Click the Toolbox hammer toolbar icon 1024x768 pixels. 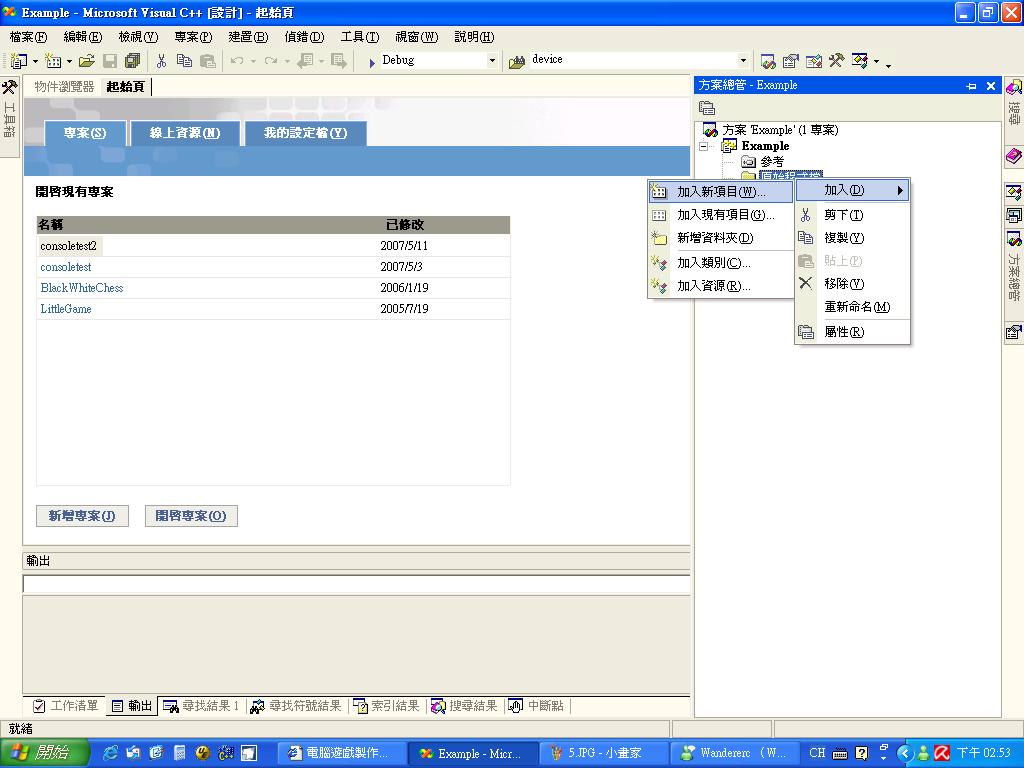click(x=836, y=61)
